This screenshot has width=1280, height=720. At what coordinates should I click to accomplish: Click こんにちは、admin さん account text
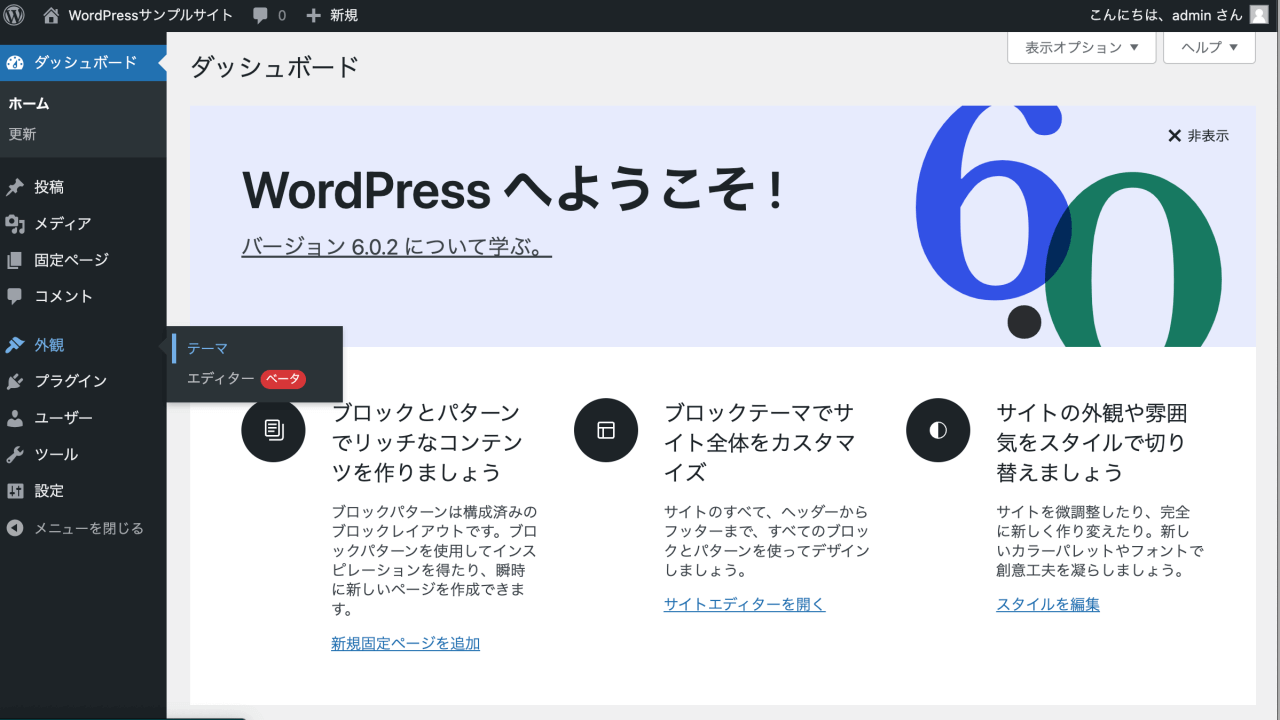point(1166,15)
